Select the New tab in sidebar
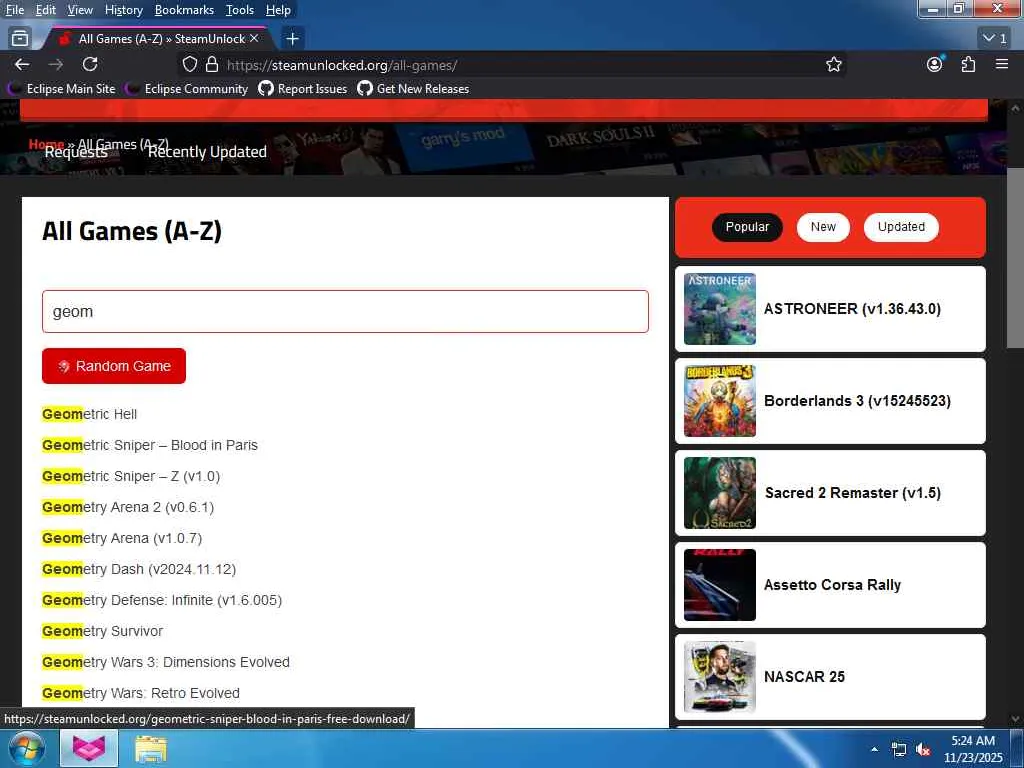This screenshot has width=1024, height=768. pos(823,227)
